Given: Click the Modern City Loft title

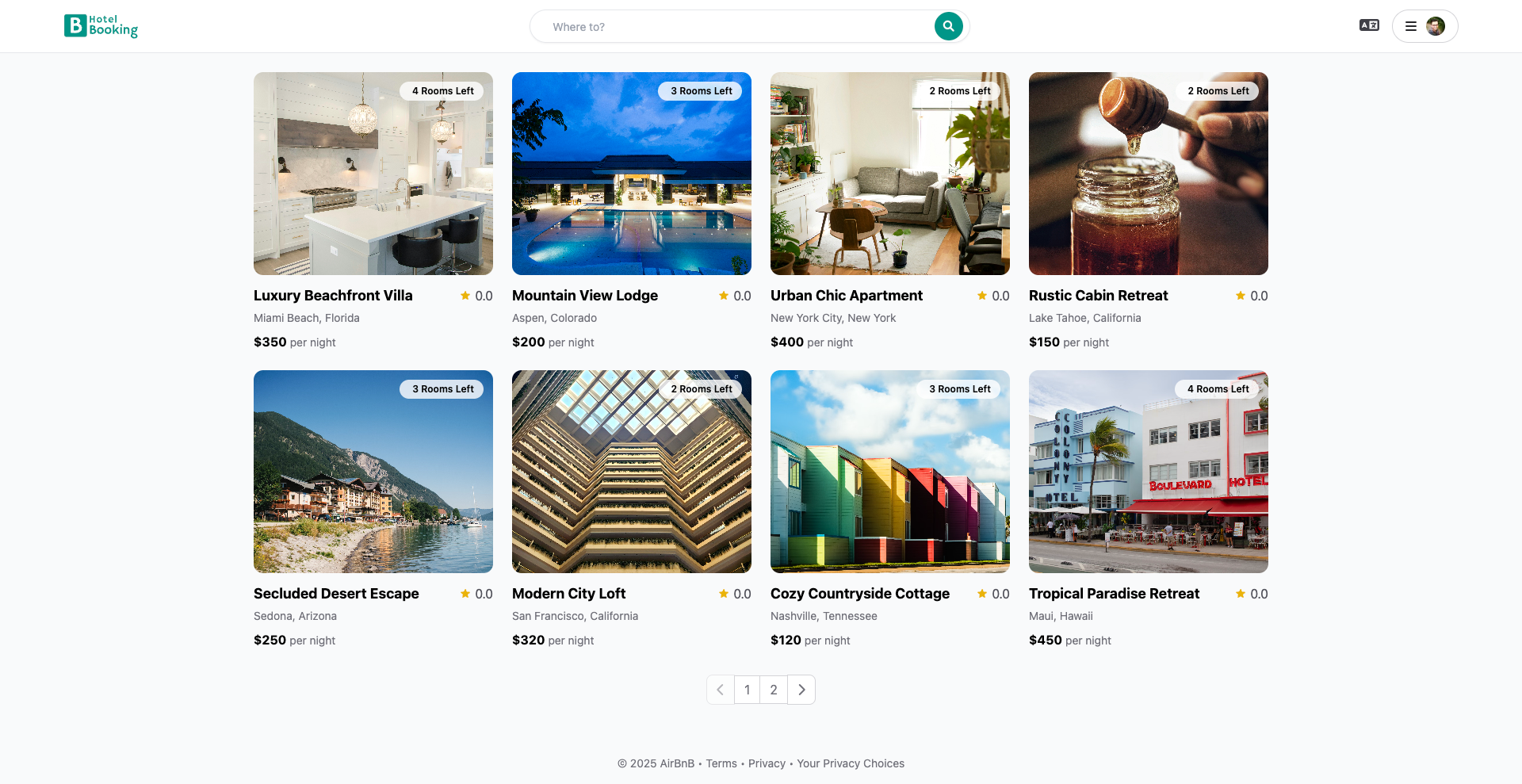Looking at the screenshot, I should (568, 594).
